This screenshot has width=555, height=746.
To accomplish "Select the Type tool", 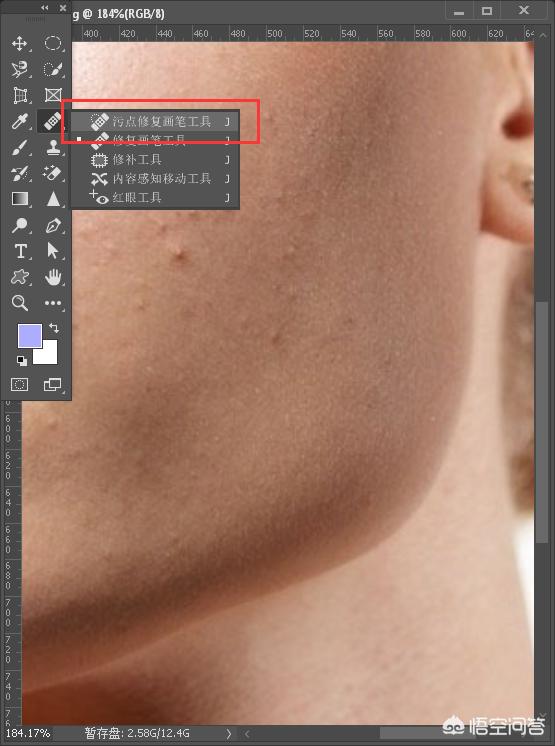I will [x=19, y=251].
